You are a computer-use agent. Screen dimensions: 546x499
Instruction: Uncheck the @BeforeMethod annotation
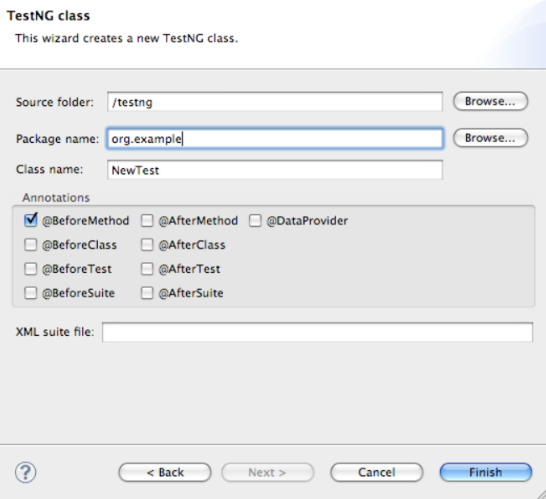[31, 220]
